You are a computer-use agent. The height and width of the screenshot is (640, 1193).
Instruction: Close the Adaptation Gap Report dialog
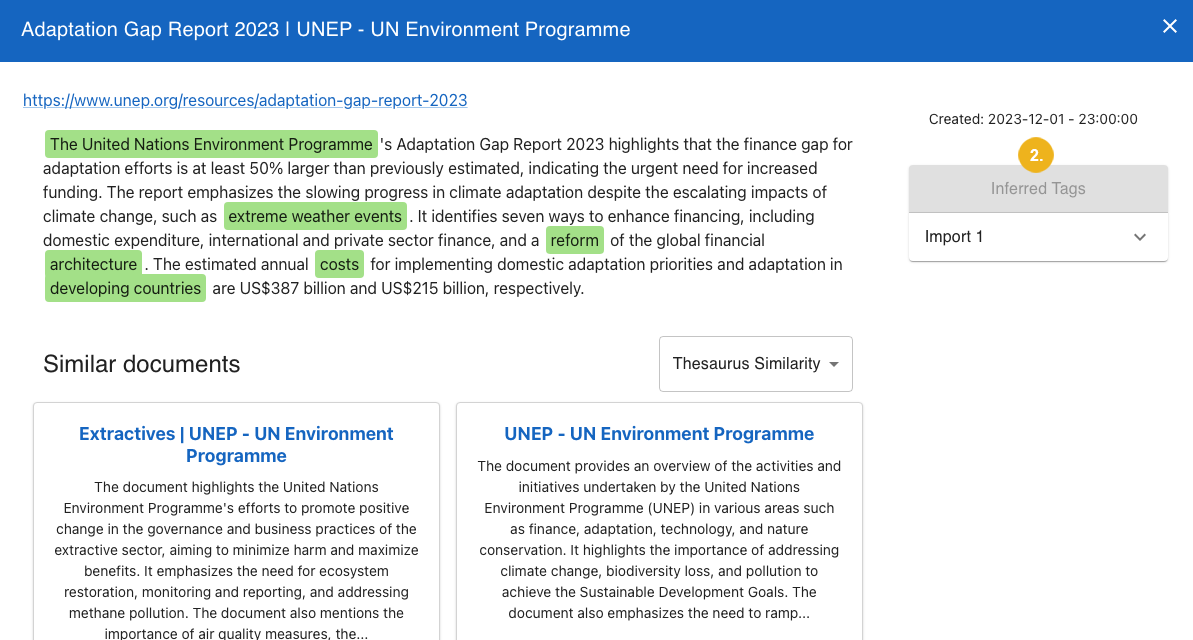pyautogui.click(x=1169, y=27)
